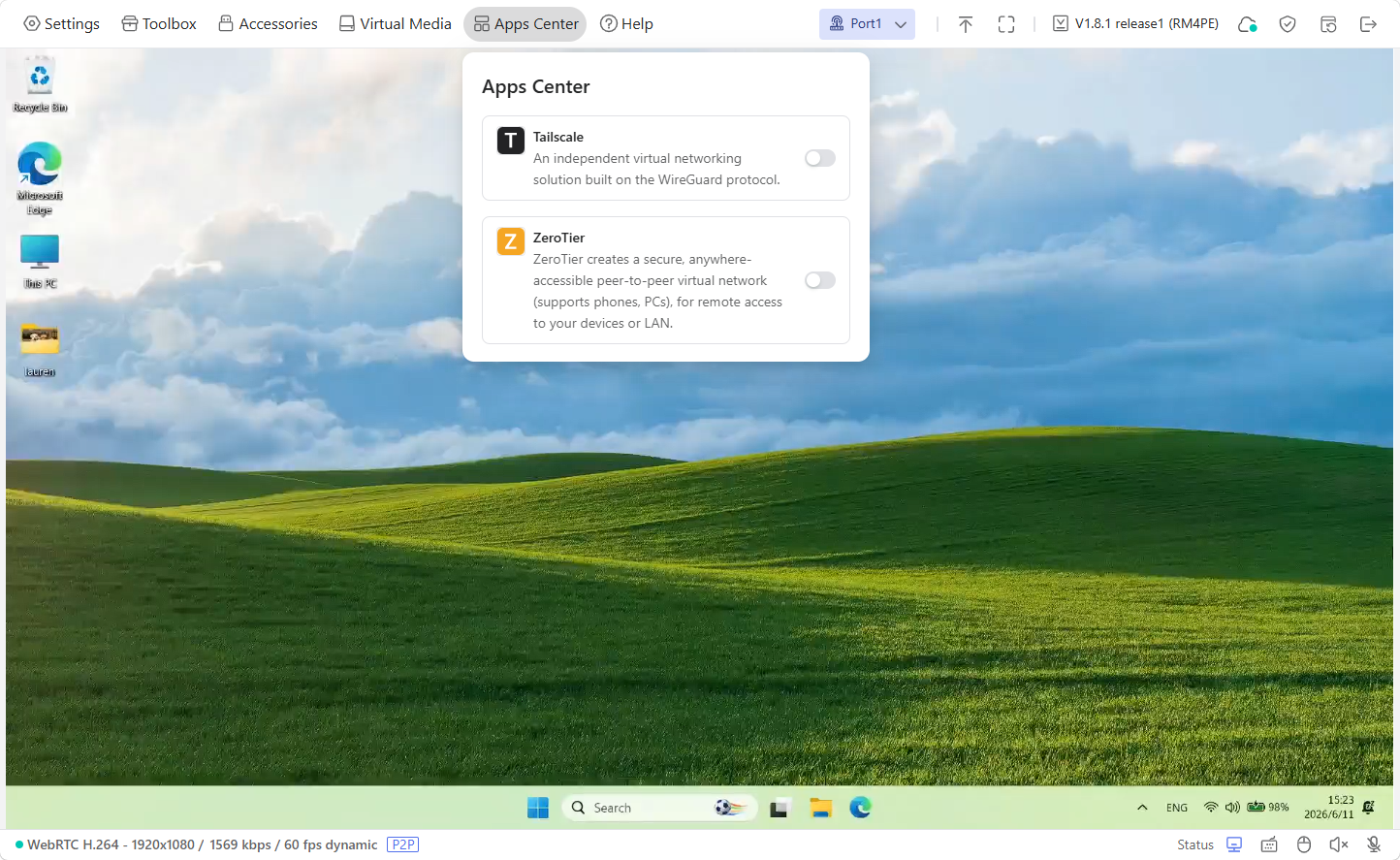Click the muted speaker icon in status bar
The image size is (1400, 860).
tap(1339, 844)
